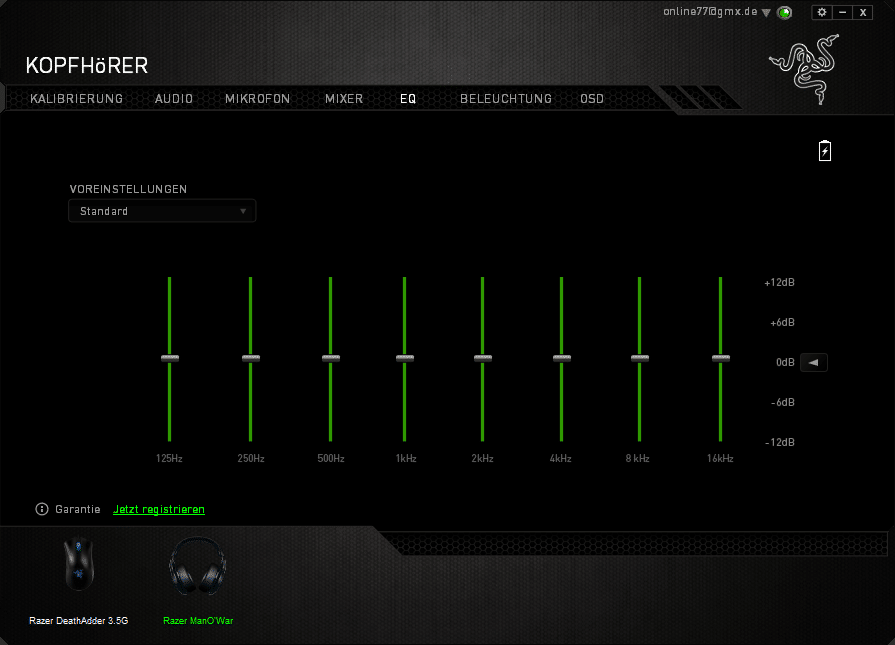895x645 pixels.
Task: Click the Jetzt registrieren link
Action: click(159, 510)
